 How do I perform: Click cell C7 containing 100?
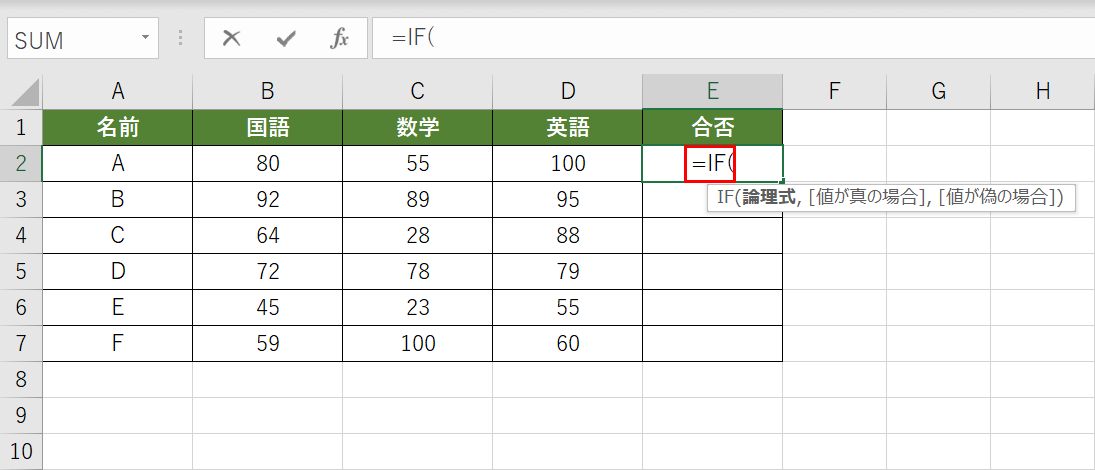point(418,343)
